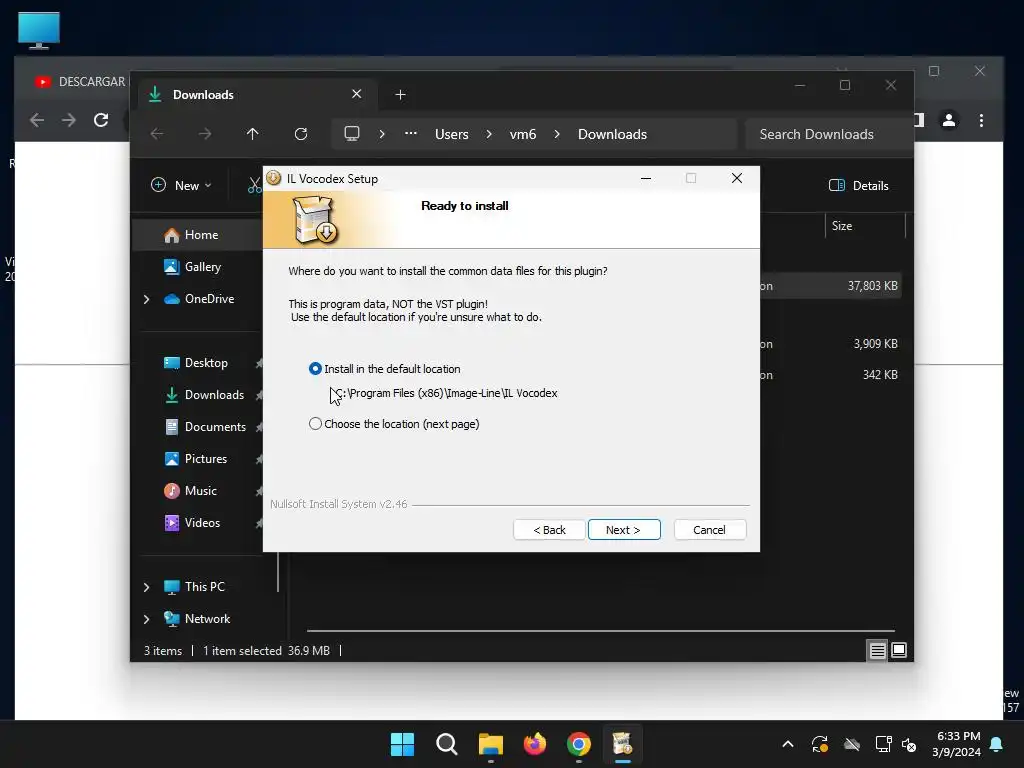
Task: Click the Music icon in sidebar
Action: (x=172, y=491)
